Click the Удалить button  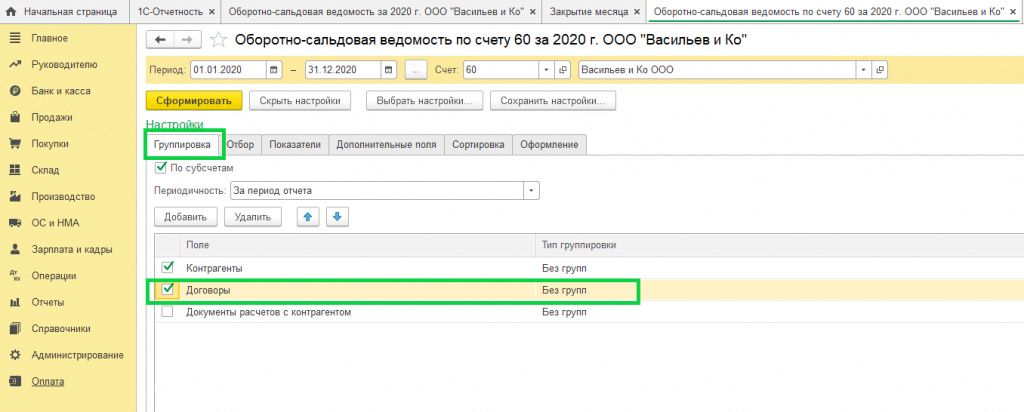(x=253, y=217)
